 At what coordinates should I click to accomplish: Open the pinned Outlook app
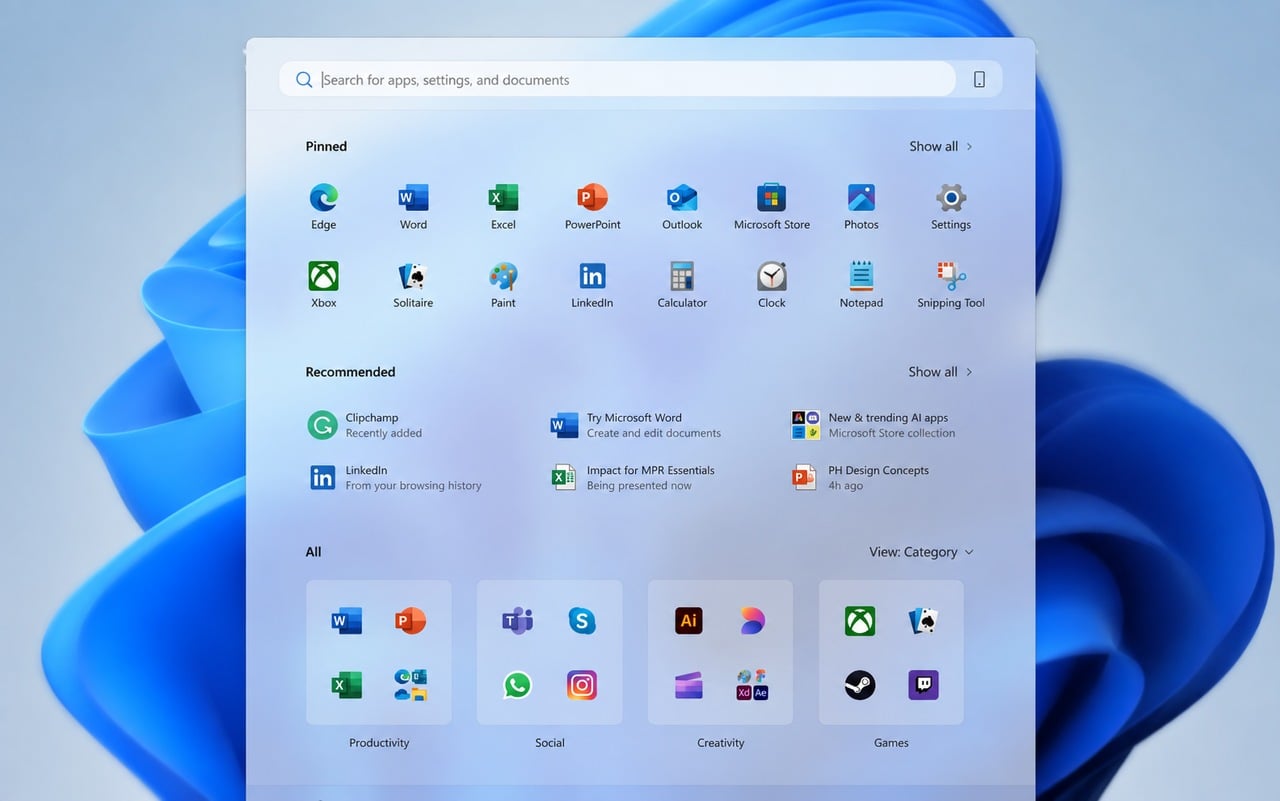(682, 206)
